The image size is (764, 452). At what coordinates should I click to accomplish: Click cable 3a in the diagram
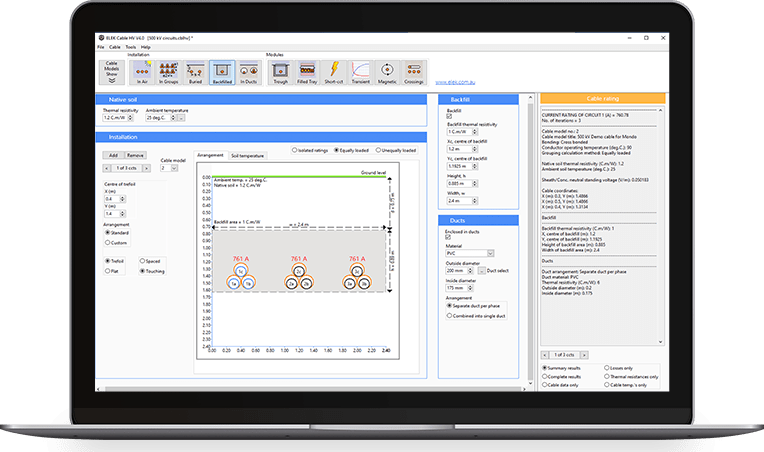pos(349,283)
